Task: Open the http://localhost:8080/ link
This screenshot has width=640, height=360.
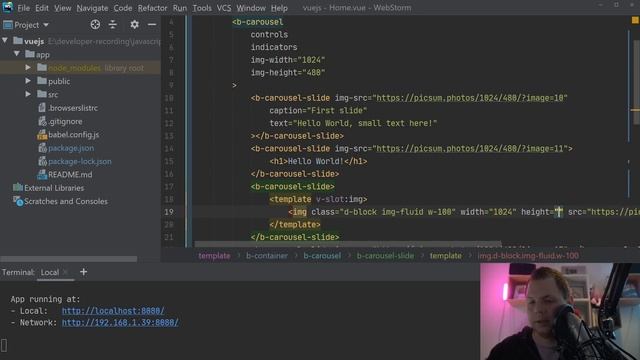Action: 113,311
